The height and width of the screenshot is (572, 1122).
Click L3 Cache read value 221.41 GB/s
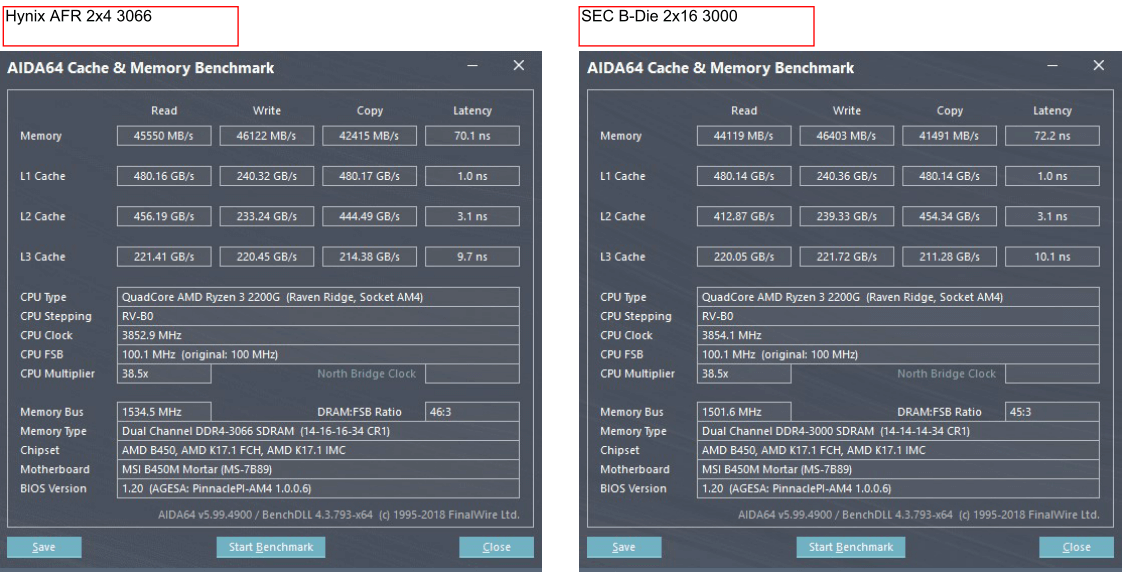pos(164,256)
